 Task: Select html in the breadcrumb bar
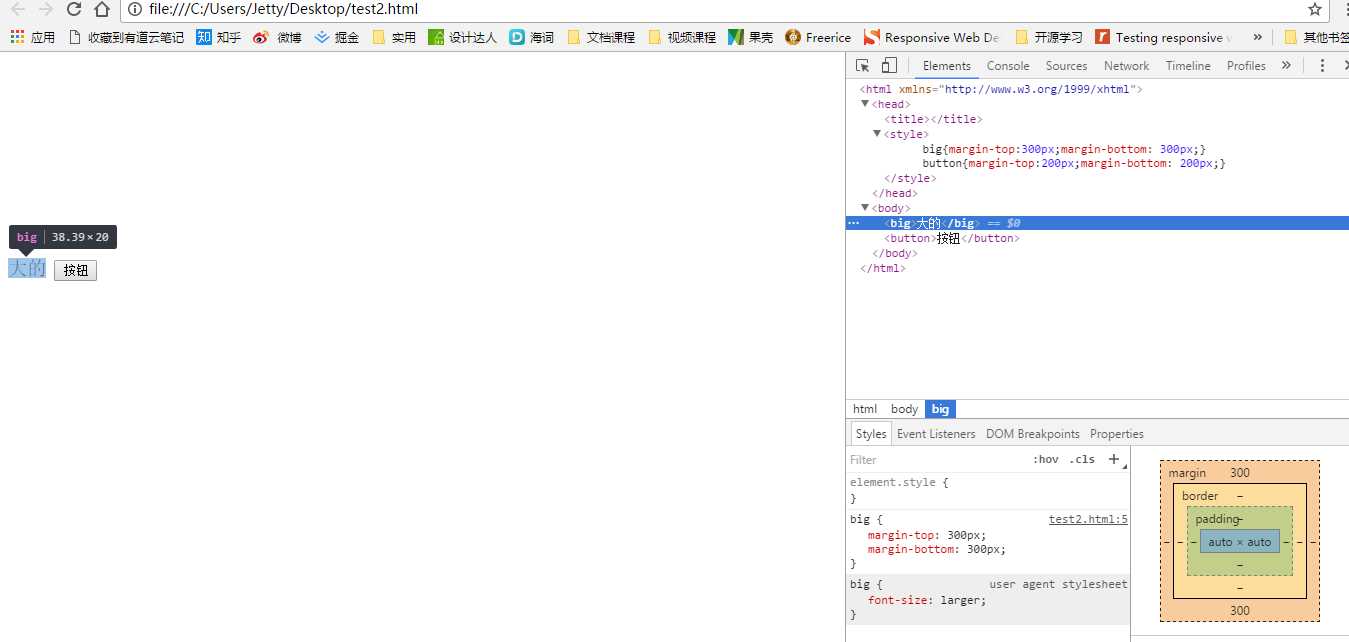point(865,409)
